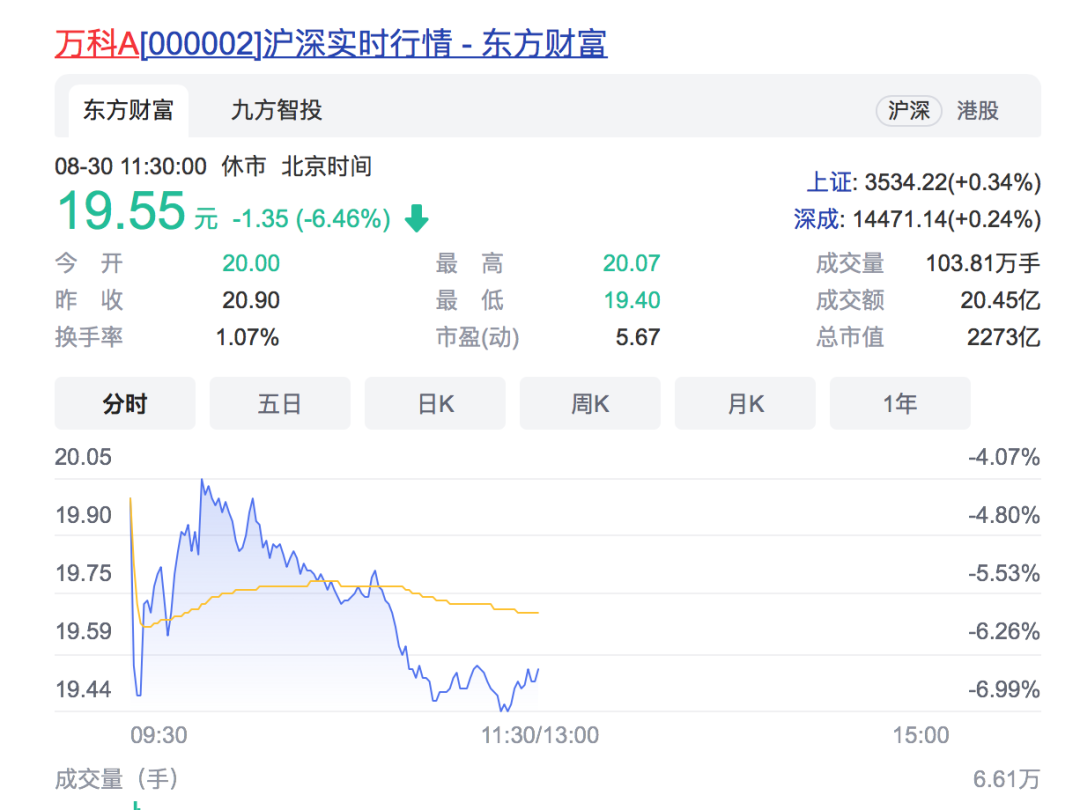Click the 成交额 field label
This screenshot has height=810, width=1080.
tap(850, 300)
